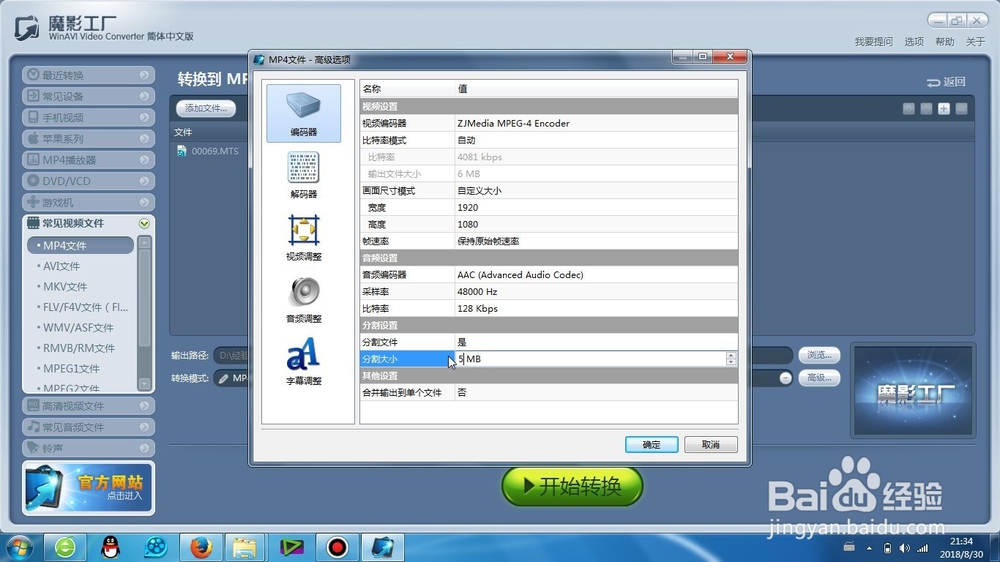Select FLV/F4V文件 in format list
1000x562 pixels.
click(x=85, y=307)
